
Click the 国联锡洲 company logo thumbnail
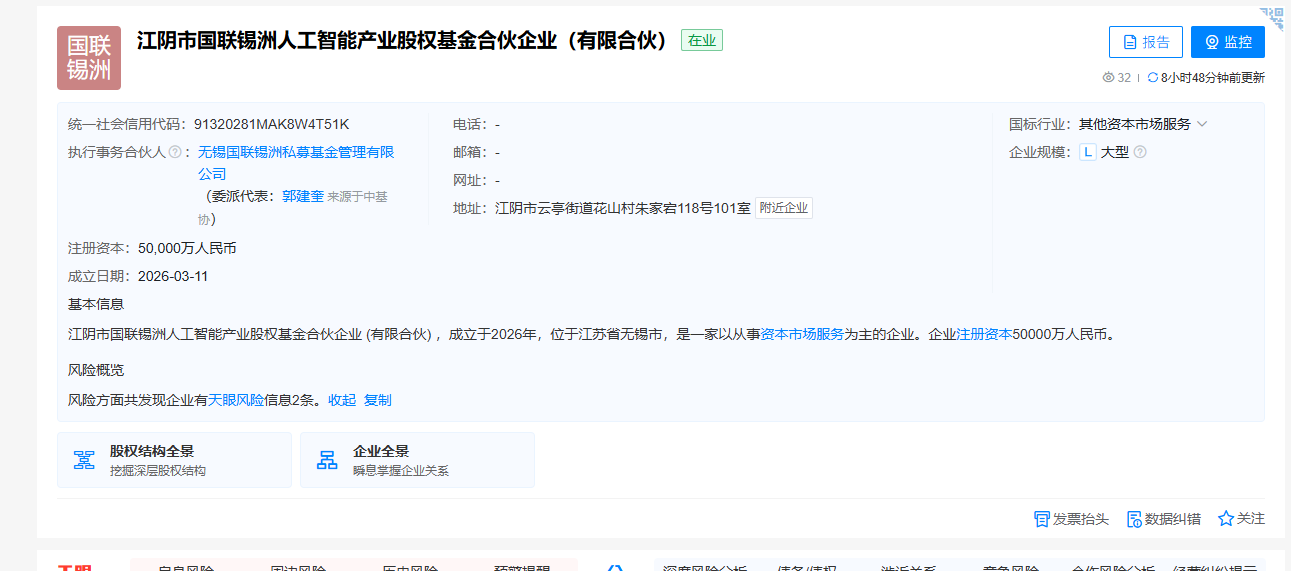89,58
